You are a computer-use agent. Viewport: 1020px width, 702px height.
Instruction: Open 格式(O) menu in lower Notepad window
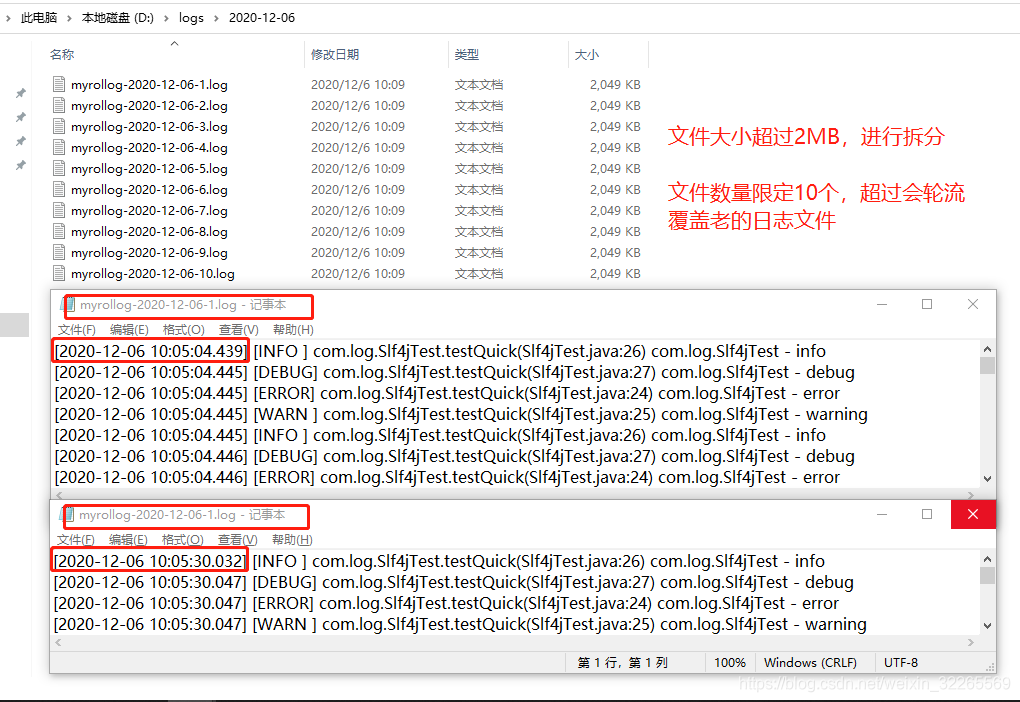[183, 540]
